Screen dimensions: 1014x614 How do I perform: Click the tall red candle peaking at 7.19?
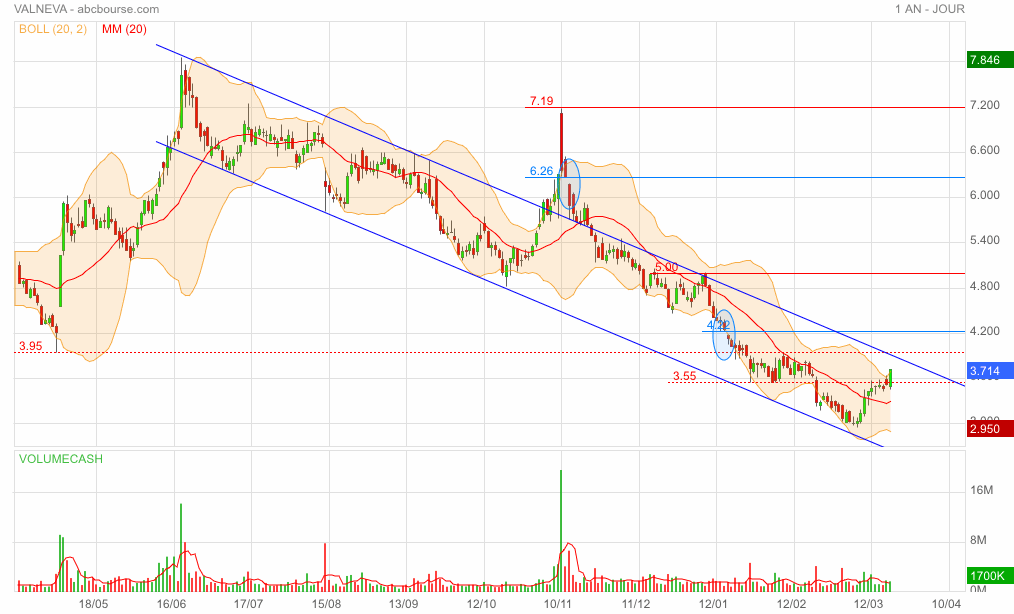(x=561, y=142)
